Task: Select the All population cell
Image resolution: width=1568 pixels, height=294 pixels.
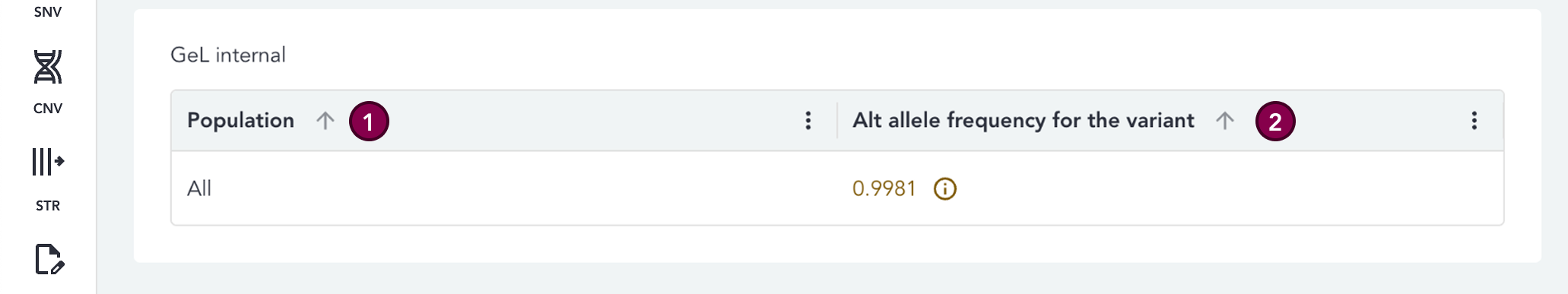Action: (x=199, y=188)
